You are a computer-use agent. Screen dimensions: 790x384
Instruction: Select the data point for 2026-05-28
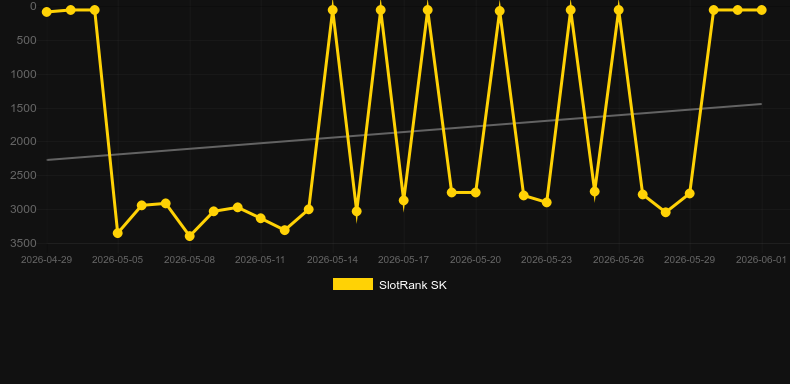pos(666,212)
